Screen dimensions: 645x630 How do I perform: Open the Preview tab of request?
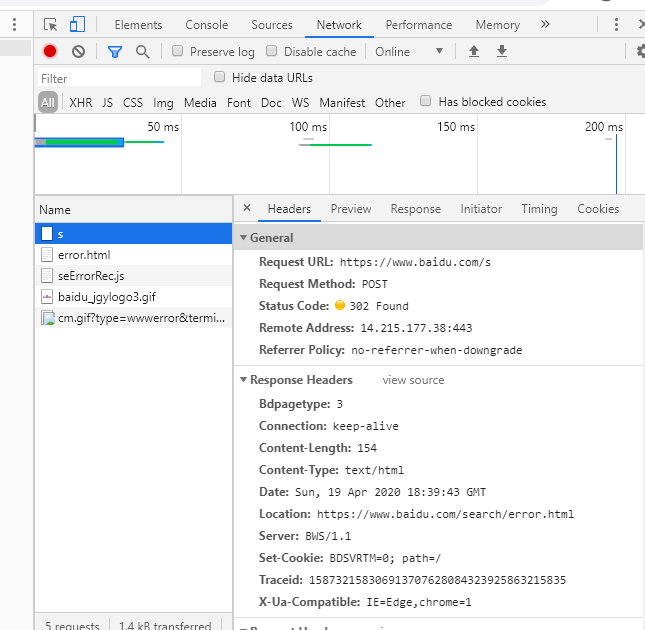click(x=351, y=209)
